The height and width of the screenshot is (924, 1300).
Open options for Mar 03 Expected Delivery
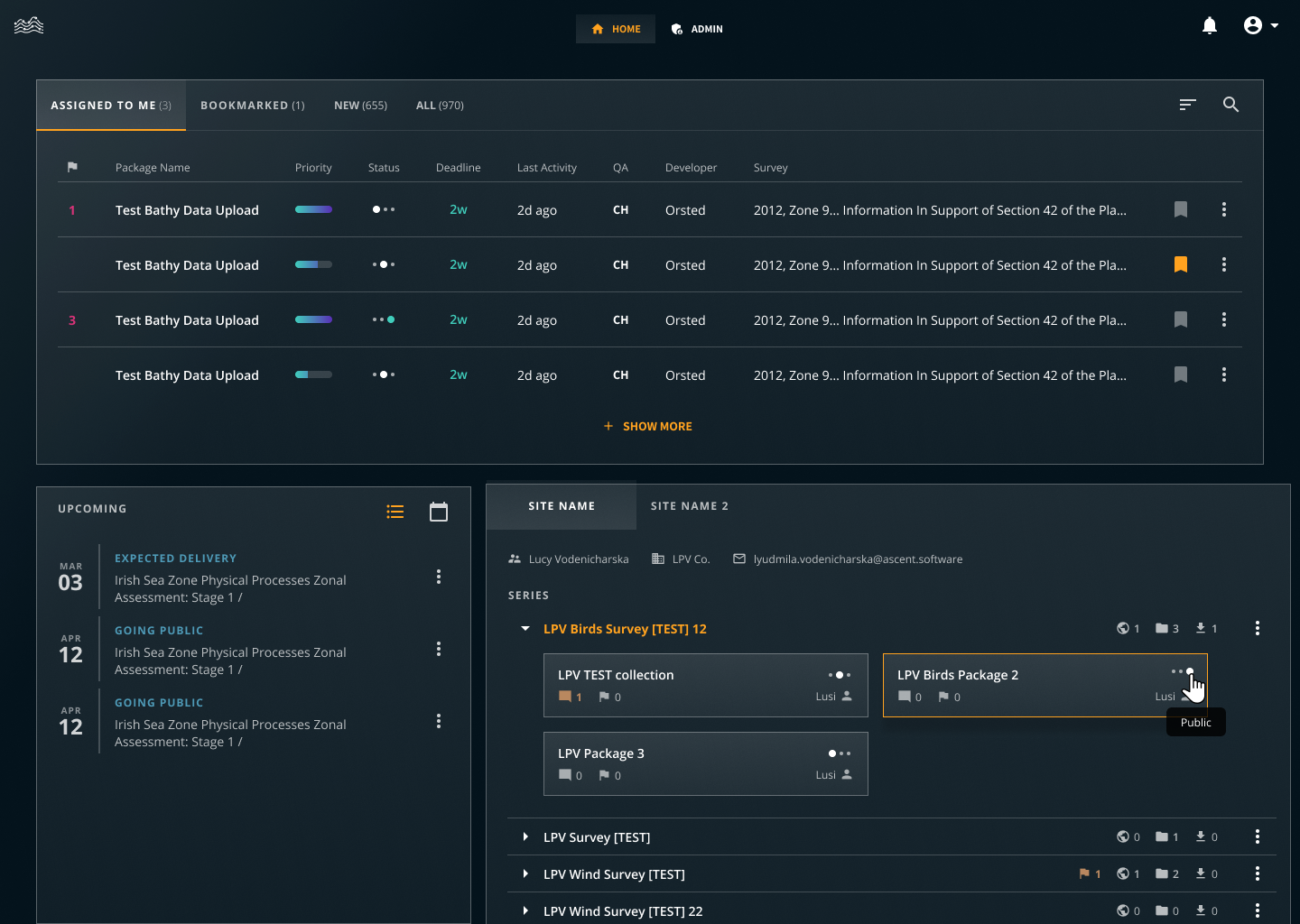tap(439, 577)
